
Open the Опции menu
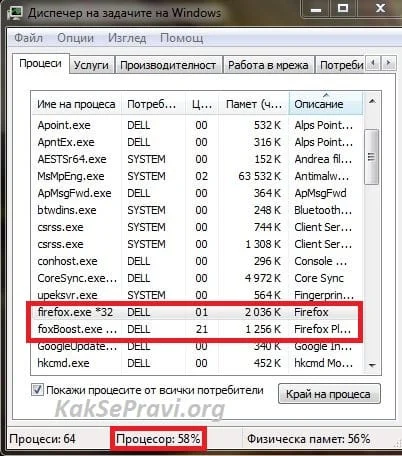coord(75,38)
